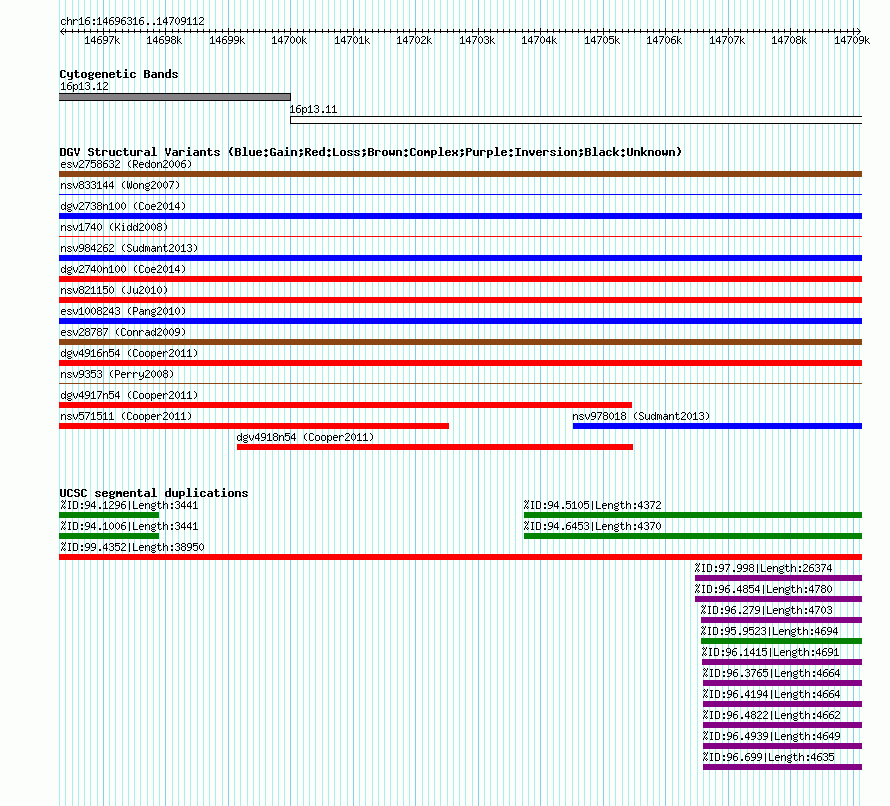Viewport: 890px width, 806px height.
Task: Select esv28787 (Conrad2009) label
Action: pyautogui.click(x=123, y=333)
